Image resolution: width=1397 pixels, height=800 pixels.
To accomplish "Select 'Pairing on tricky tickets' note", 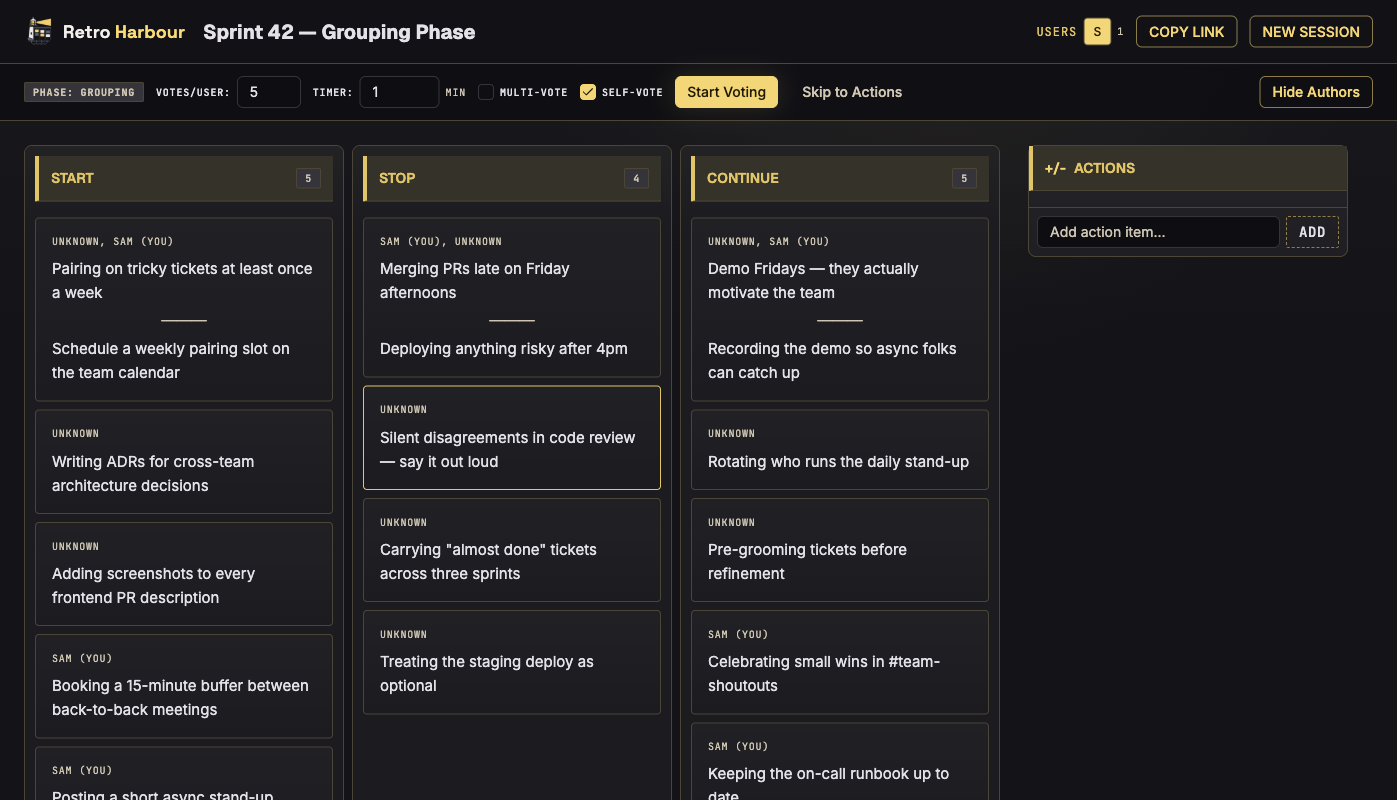I will (182, 281).
